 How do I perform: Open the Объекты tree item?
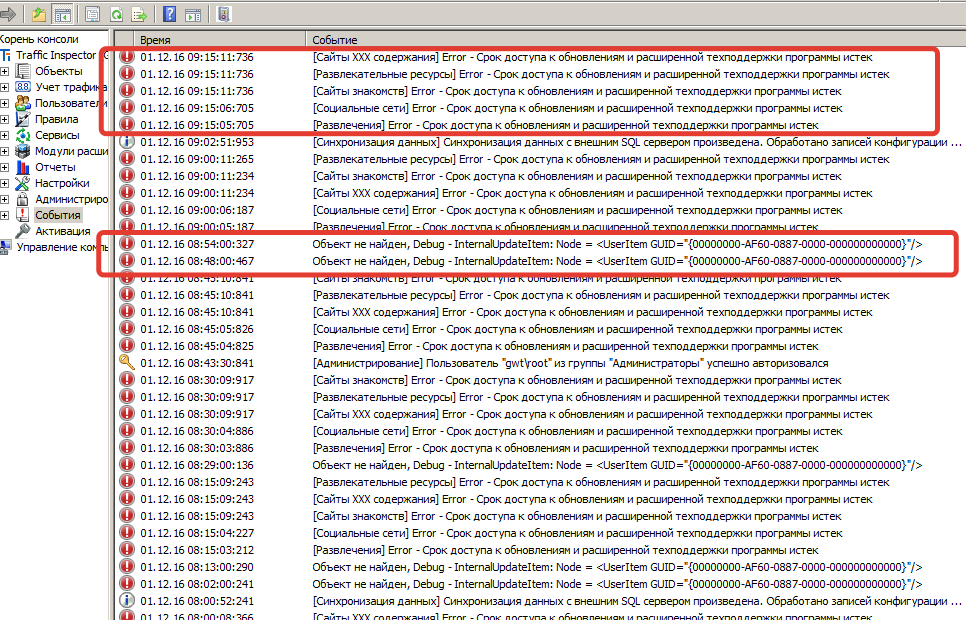(59, 71)
